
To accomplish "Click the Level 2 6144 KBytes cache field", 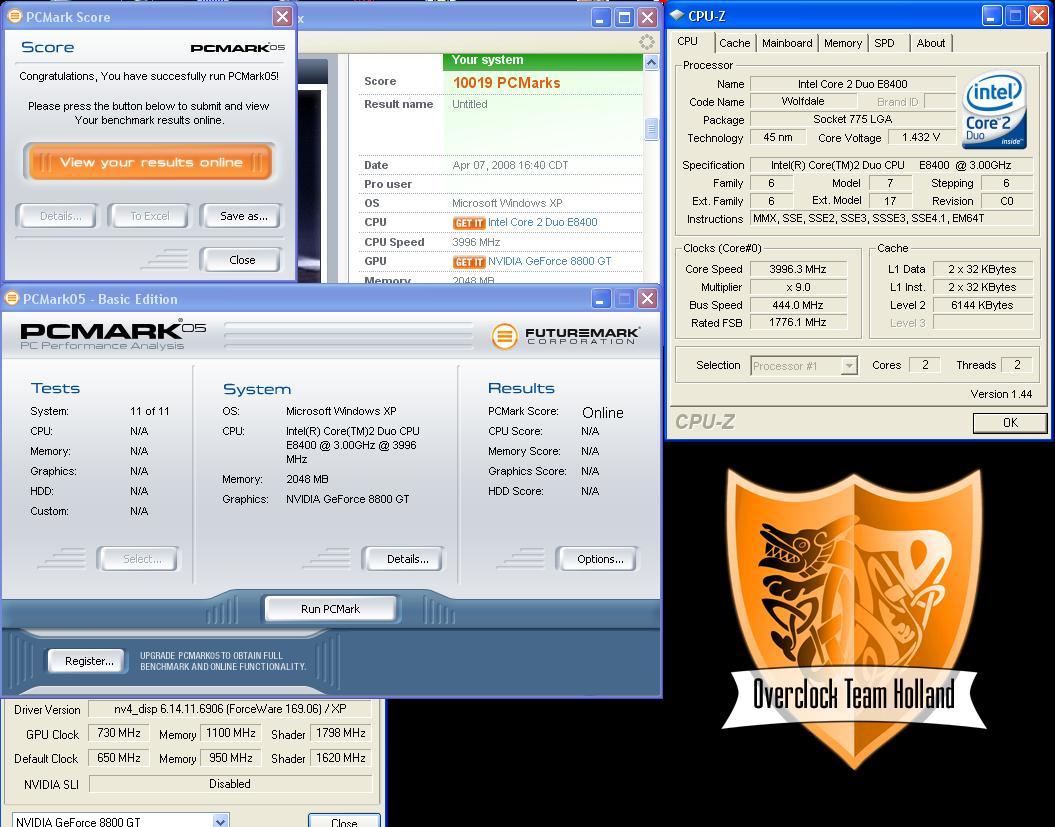I will coord(982,305).
